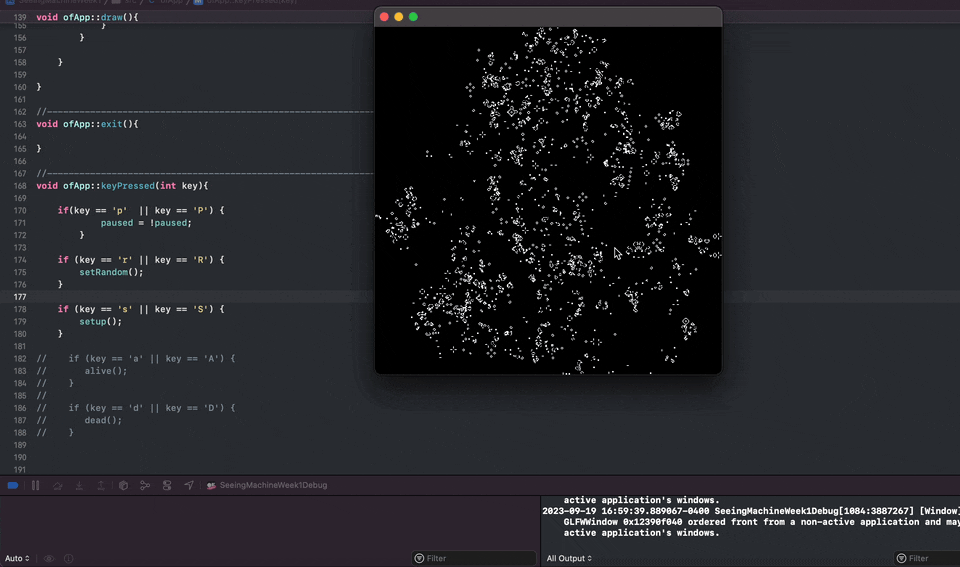Click the step over debug icon
The image size is (960, 567).
pos(58,485)
